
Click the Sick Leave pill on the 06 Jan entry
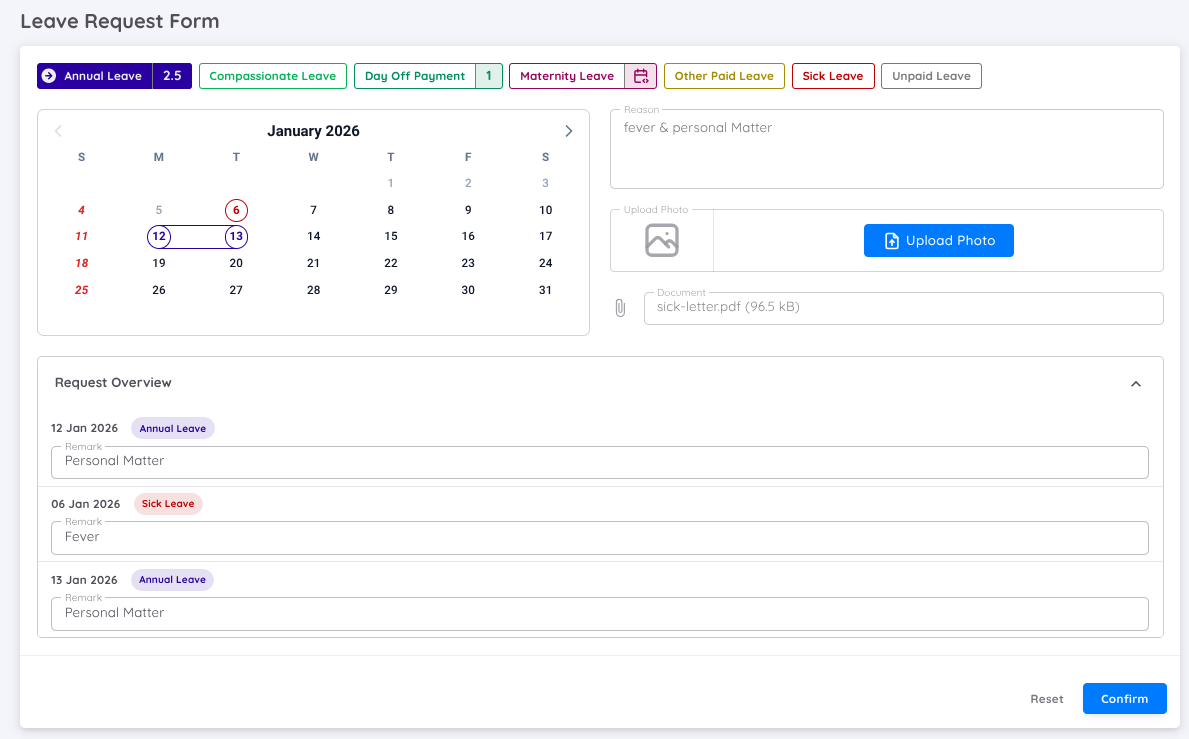click(x=168, y=503)
